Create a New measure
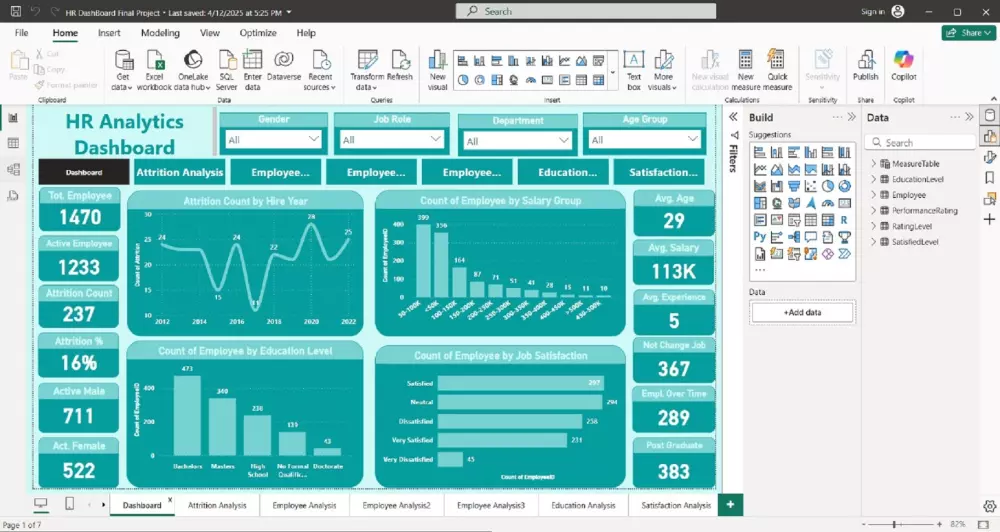Screen dimensions: 1000x532 click(x=746, y=70)
